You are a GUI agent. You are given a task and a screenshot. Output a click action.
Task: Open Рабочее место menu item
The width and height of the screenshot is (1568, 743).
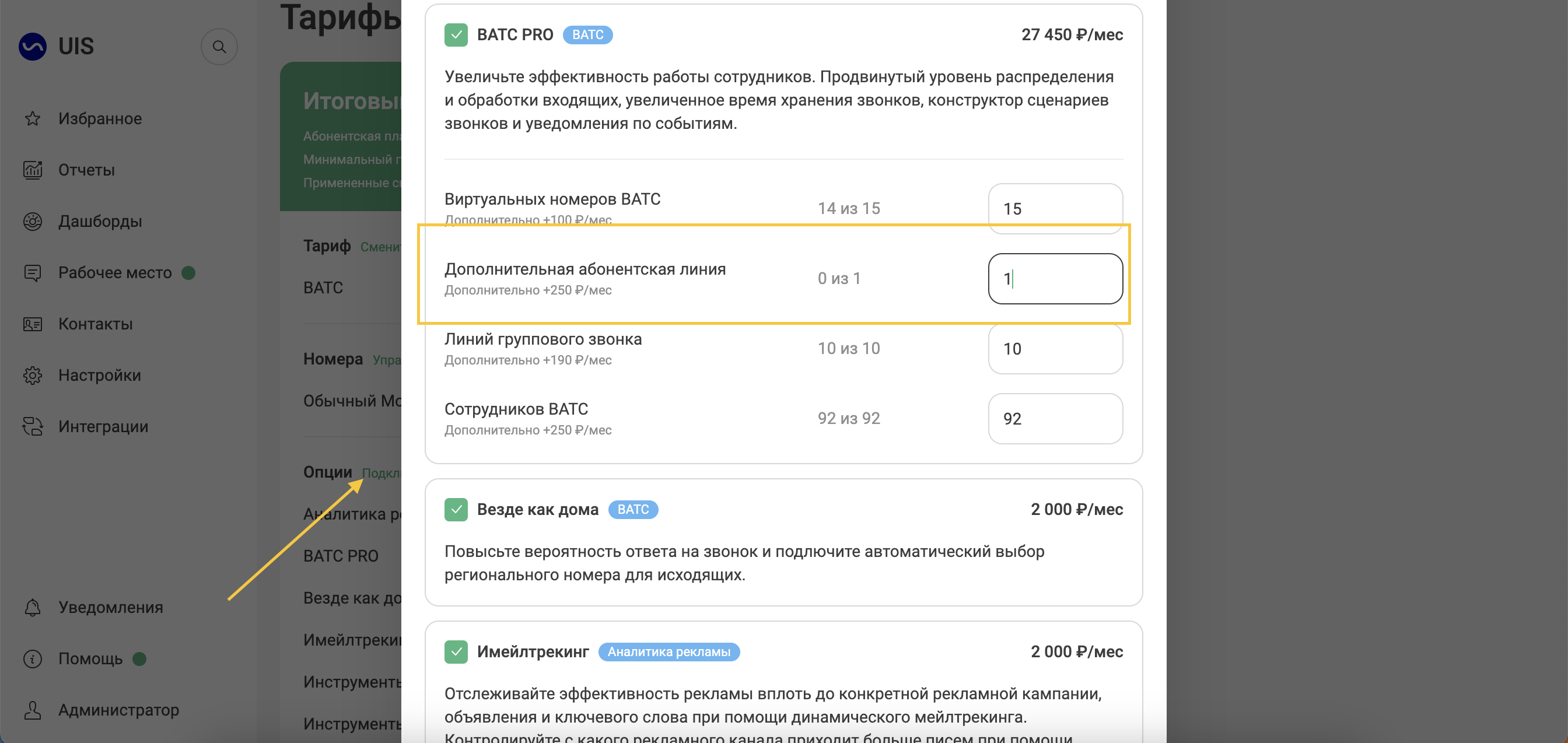click(114, 272)
